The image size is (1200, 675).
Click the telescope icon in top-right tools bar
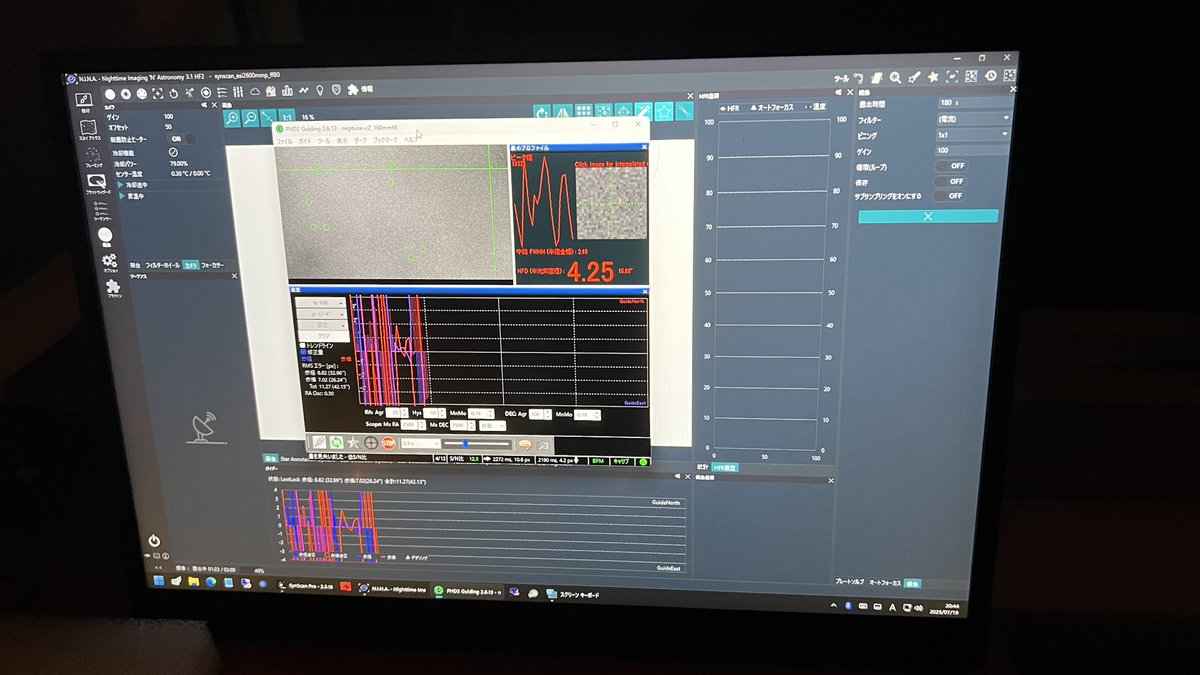(913, 77)
